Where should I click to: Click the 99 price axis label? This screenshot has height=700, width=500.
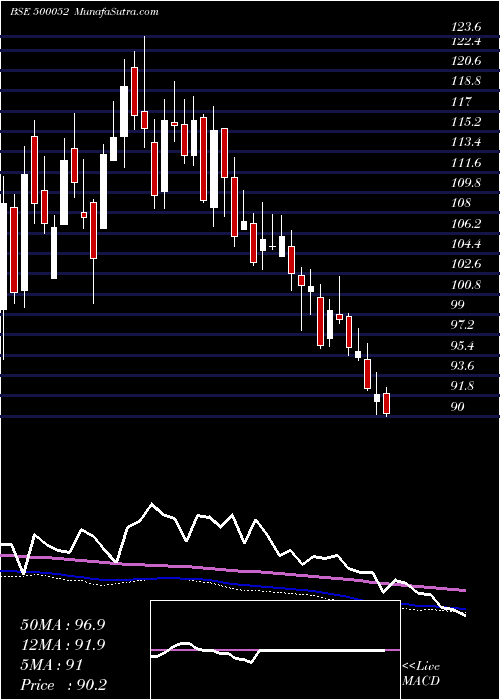459,305
